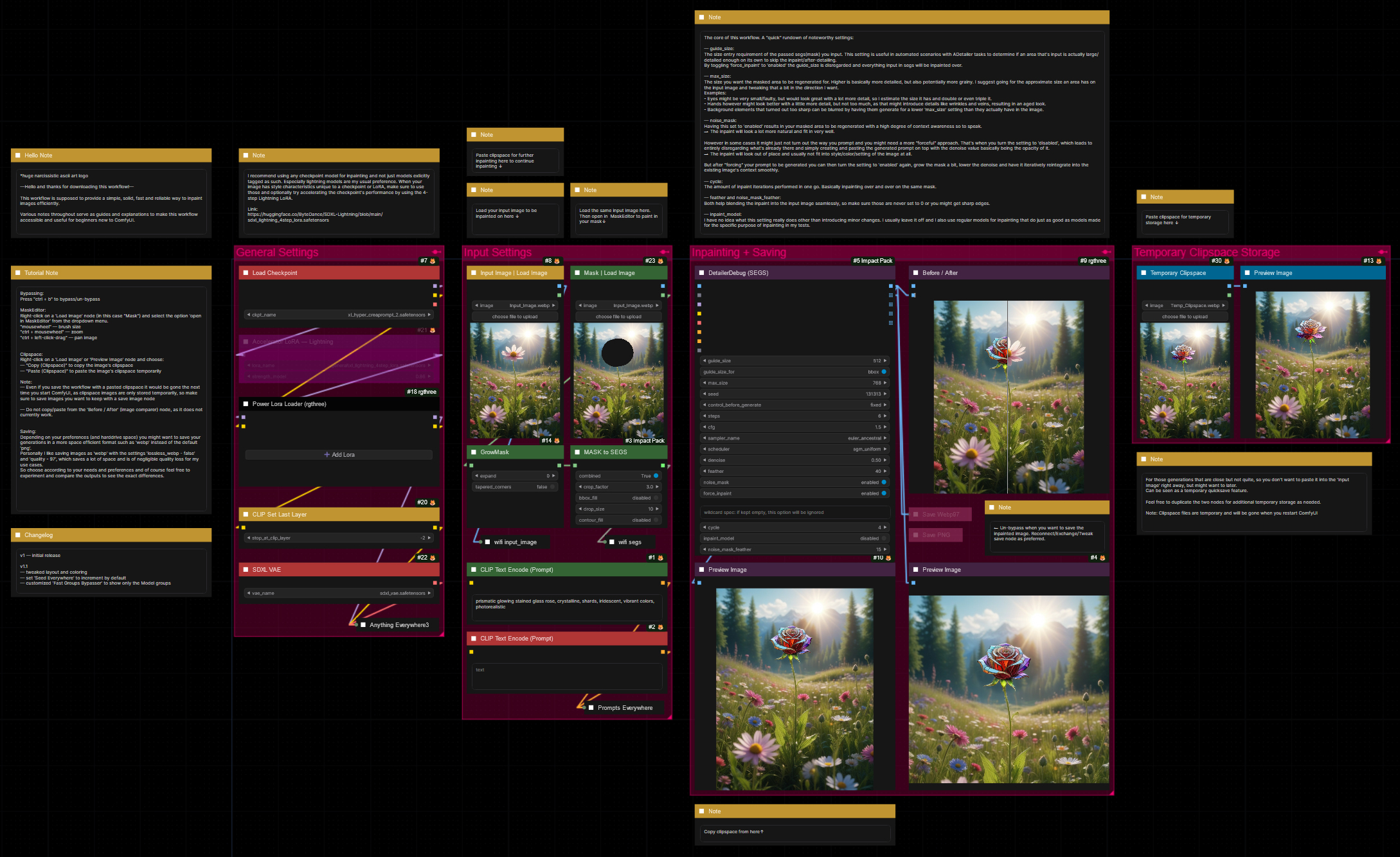
Task: Click DetailerDebug image output slot
Action: [890, 286]
